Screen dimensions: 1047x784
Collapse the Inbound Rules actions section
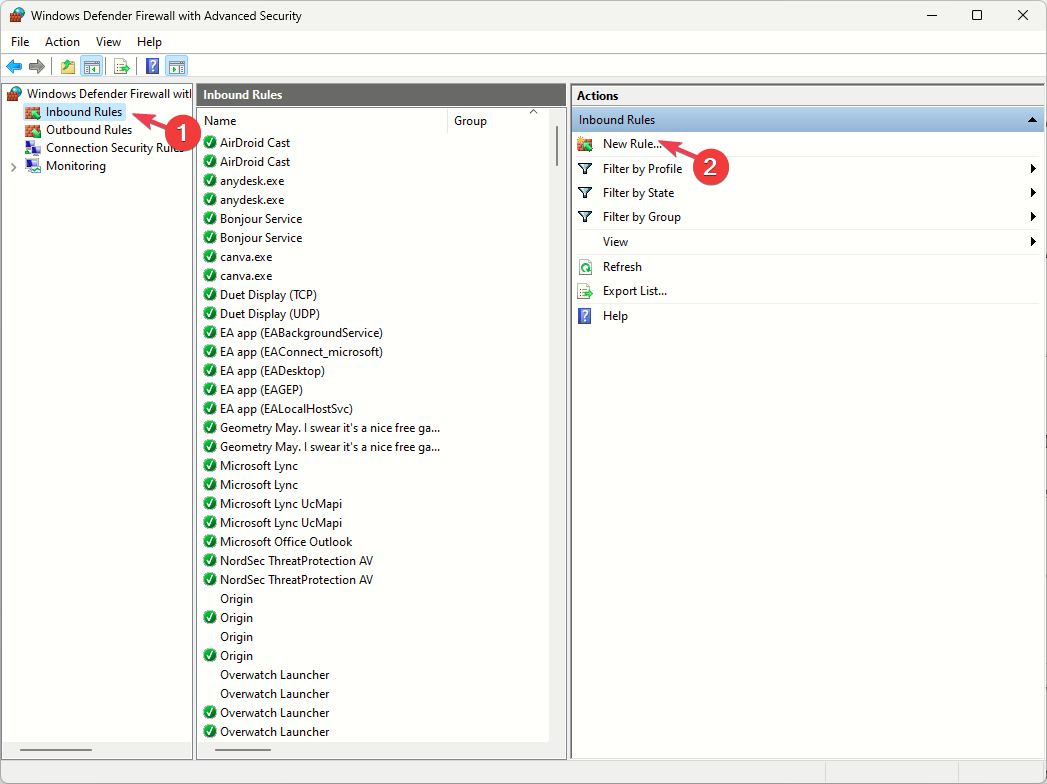(1032, 120)
